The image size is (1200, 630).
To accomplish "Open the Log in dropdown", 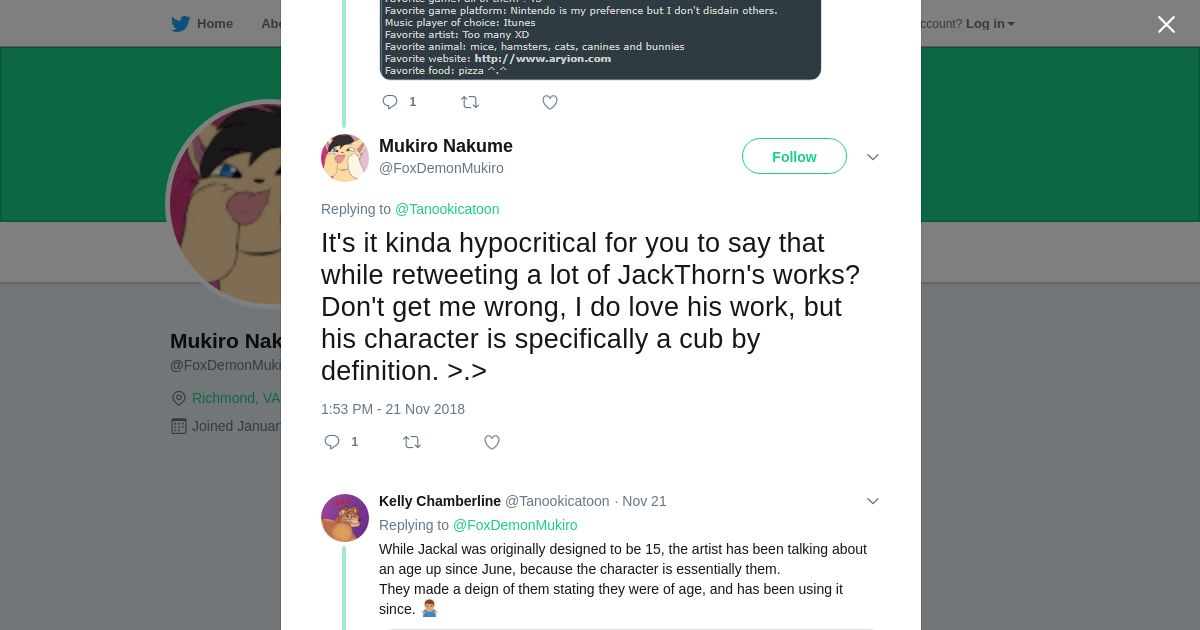I will point(989,24).
